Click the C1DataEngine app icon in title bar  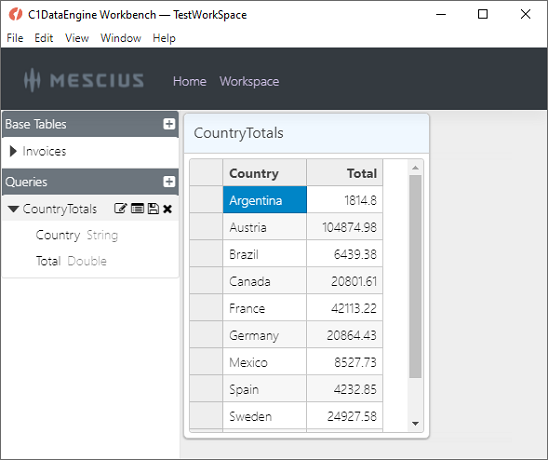pos(15,14)
